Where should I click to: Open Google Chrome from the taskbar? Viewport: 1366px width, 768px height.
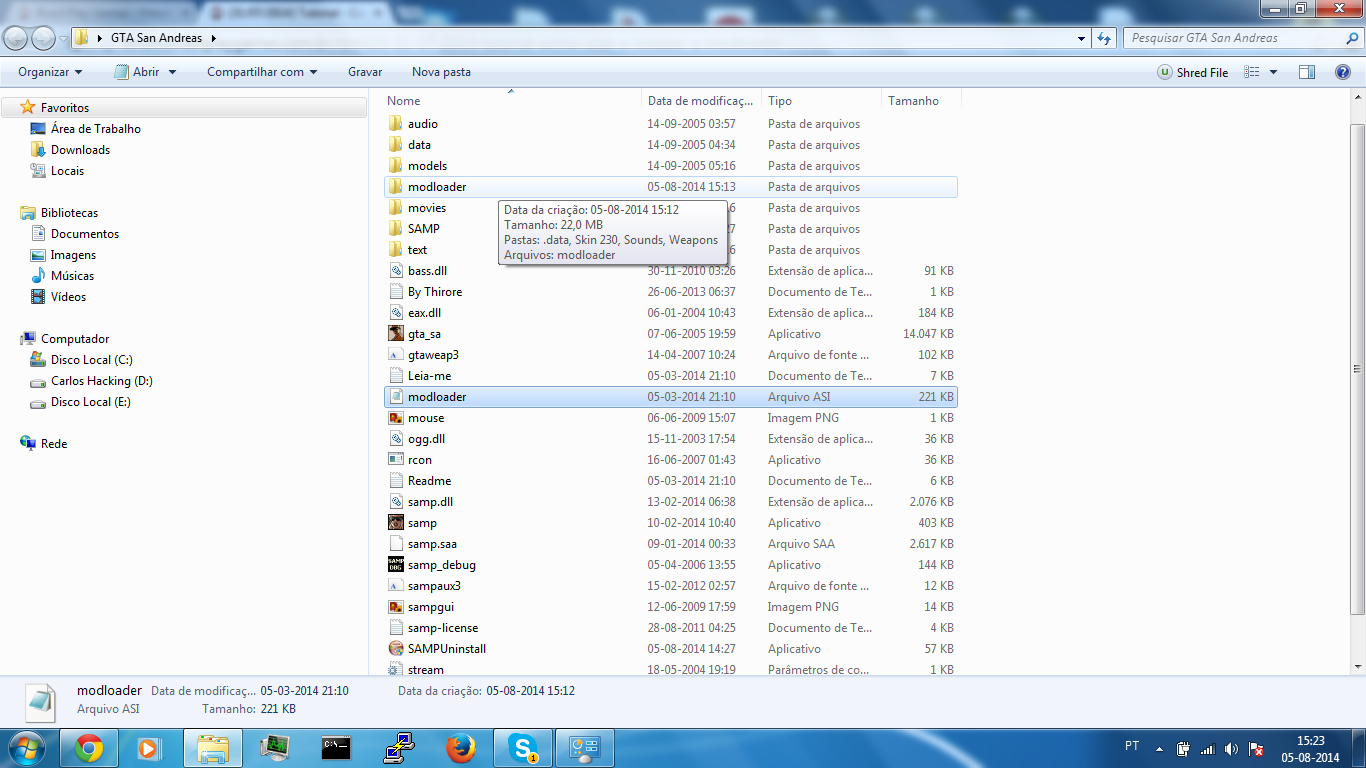[x=88, y=748]
